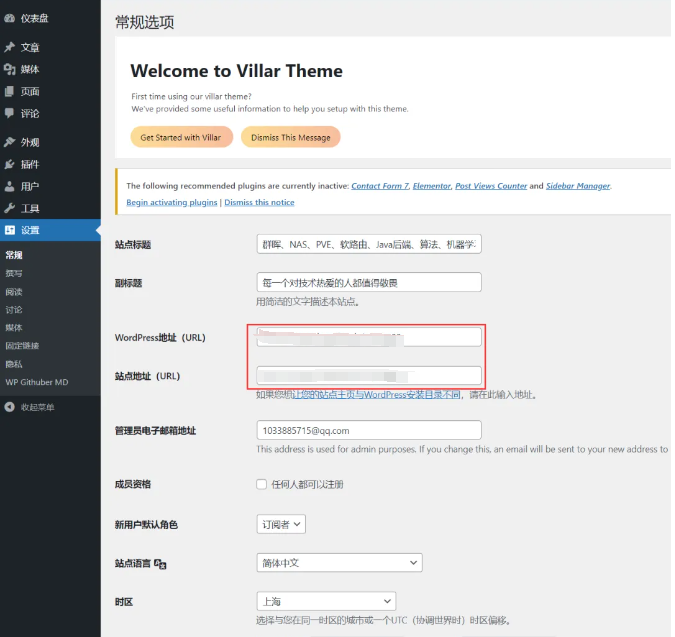Click the 让您的站点主页与WordPress安装目录不同 link
This screenshot has width=675, height=637.
(376, 394)
